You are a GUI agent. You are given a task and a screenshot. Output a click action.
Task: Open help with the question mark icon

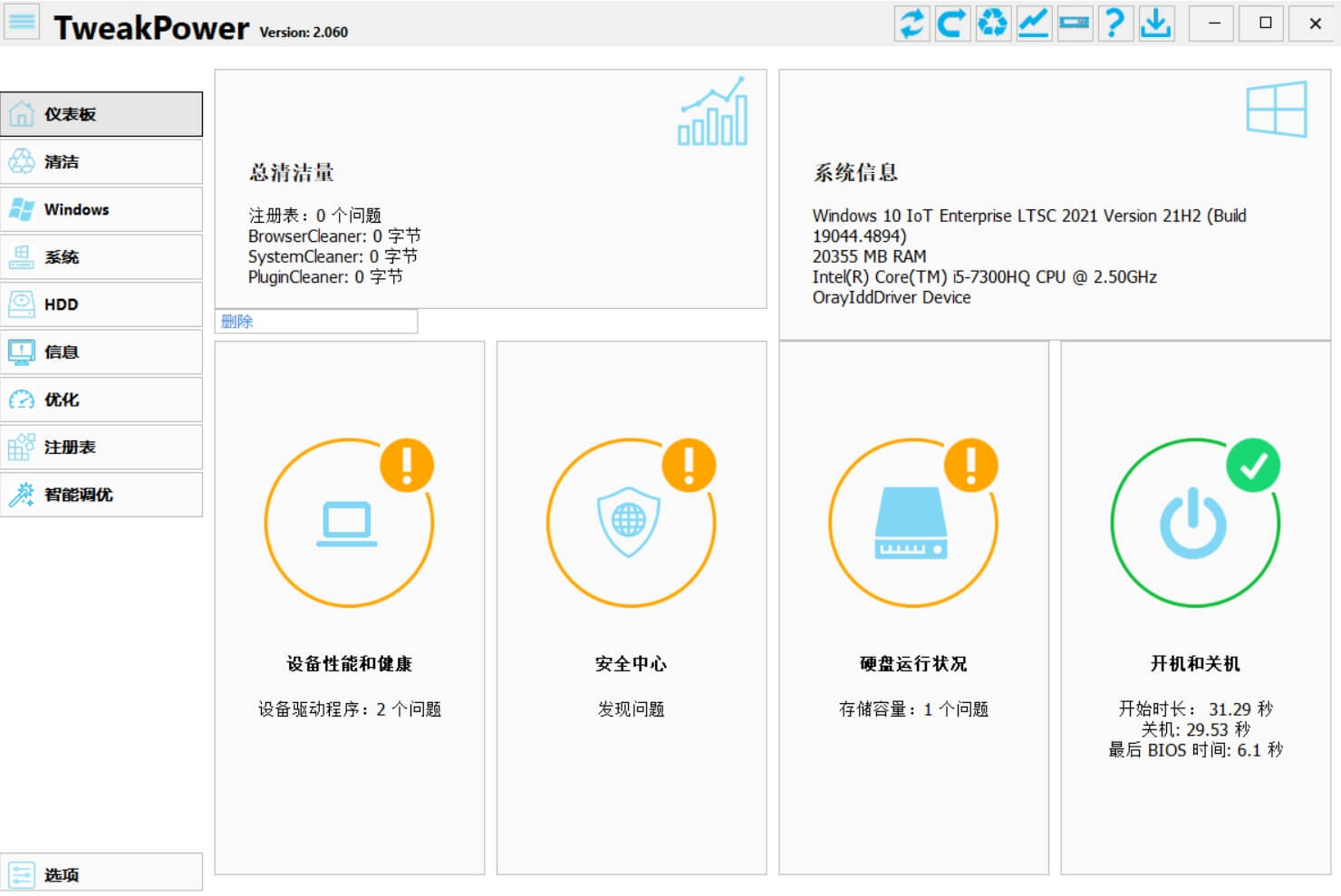tap(1115, 23)
